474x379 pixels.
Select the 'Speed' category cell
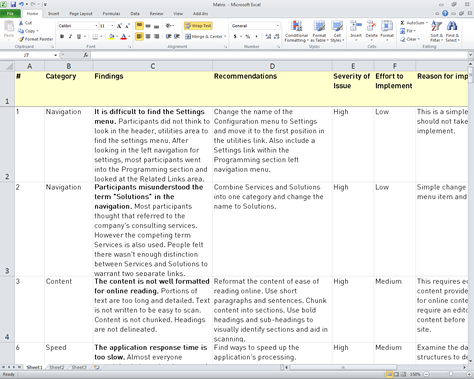69,353
